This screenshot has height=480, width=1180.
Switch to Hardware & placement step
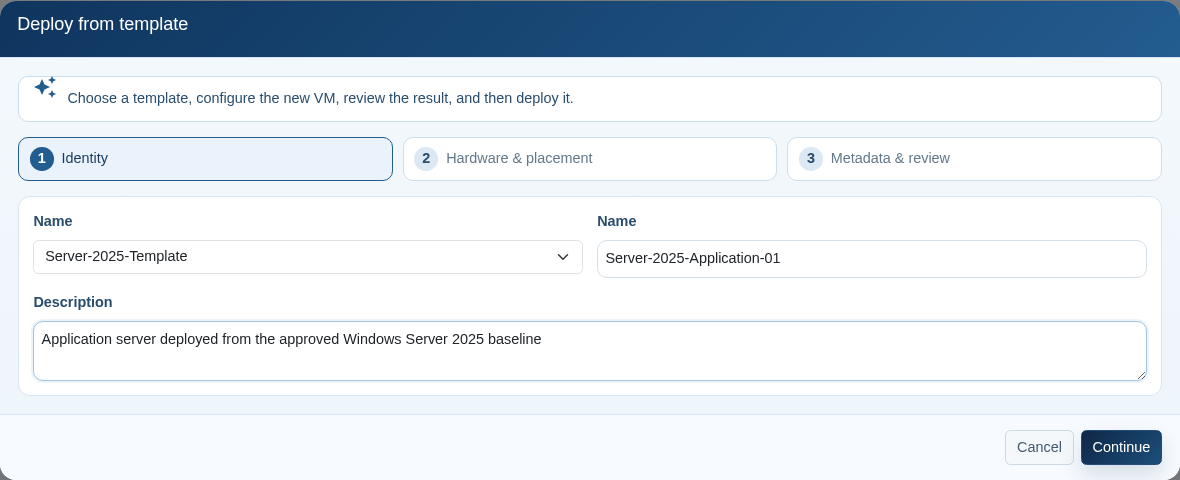pyautogui.click(x=589, y=159)
